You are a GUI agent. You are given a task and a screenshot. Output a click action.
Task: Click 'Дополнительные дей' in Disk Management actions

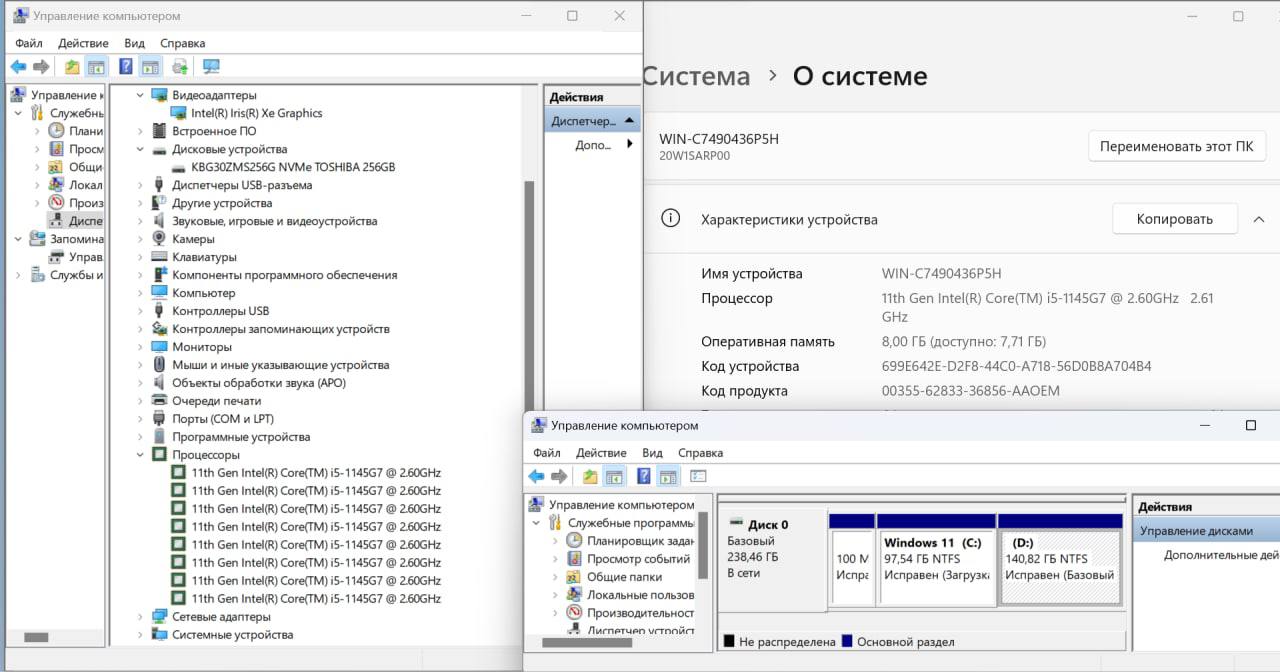(1222, 555)
